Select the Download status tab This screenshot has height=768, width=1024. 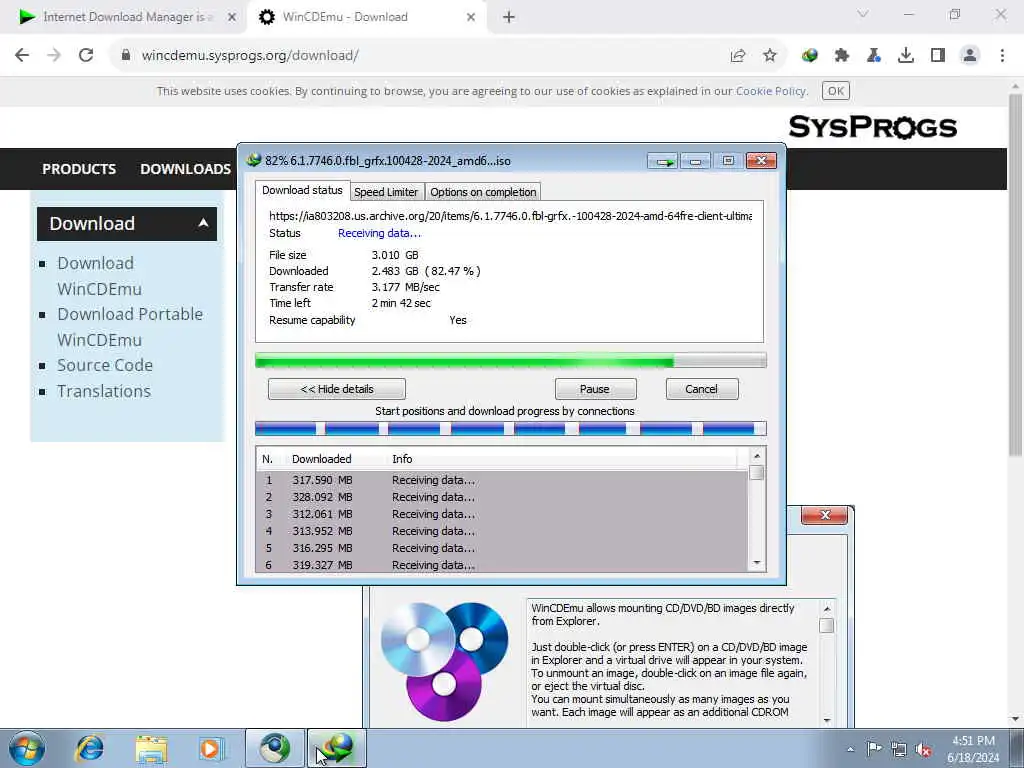click(x=302, y=190)
